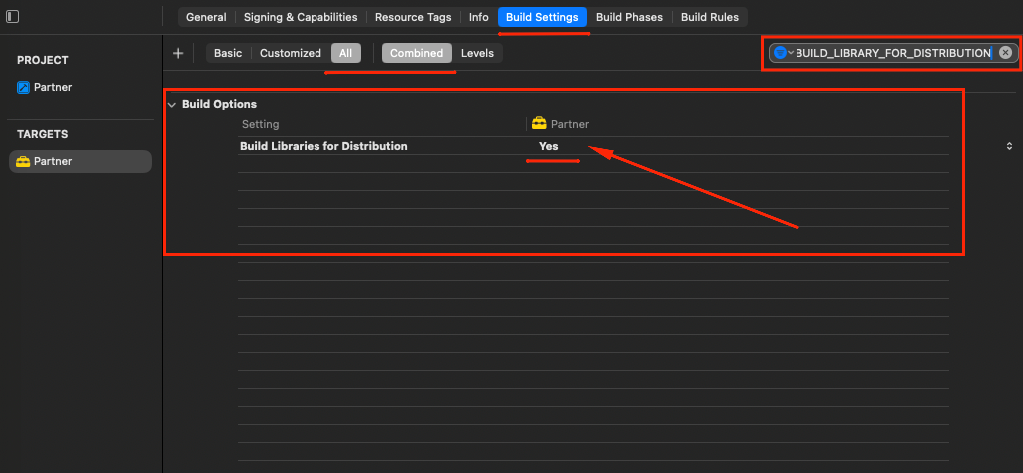The height and width of the screenshot is (473, 1023).
Task: Select the Build Settings tab
Action: click(542, 17)
